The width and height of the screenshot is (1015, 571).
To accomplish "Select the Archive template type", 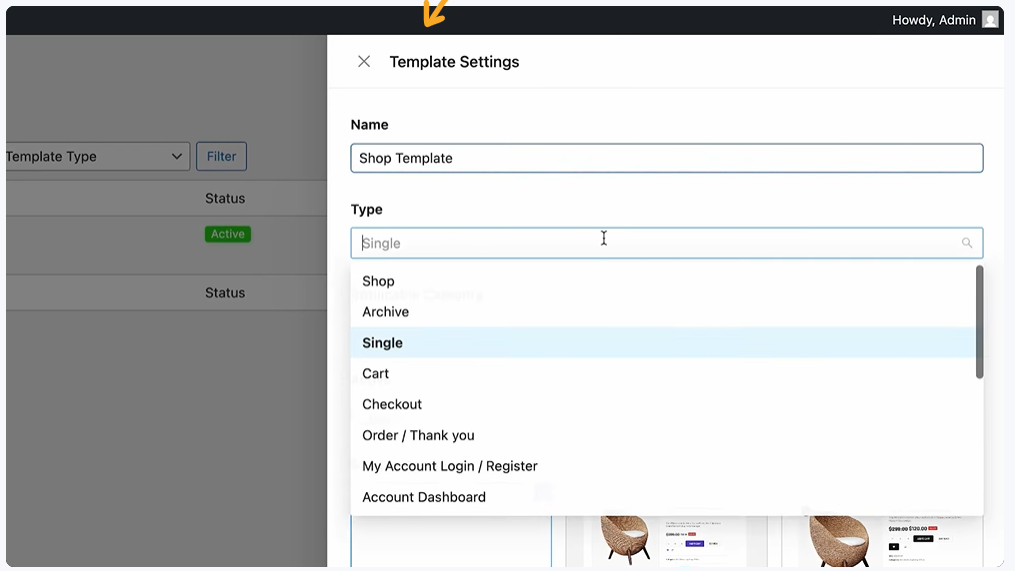I will (385, 312).
